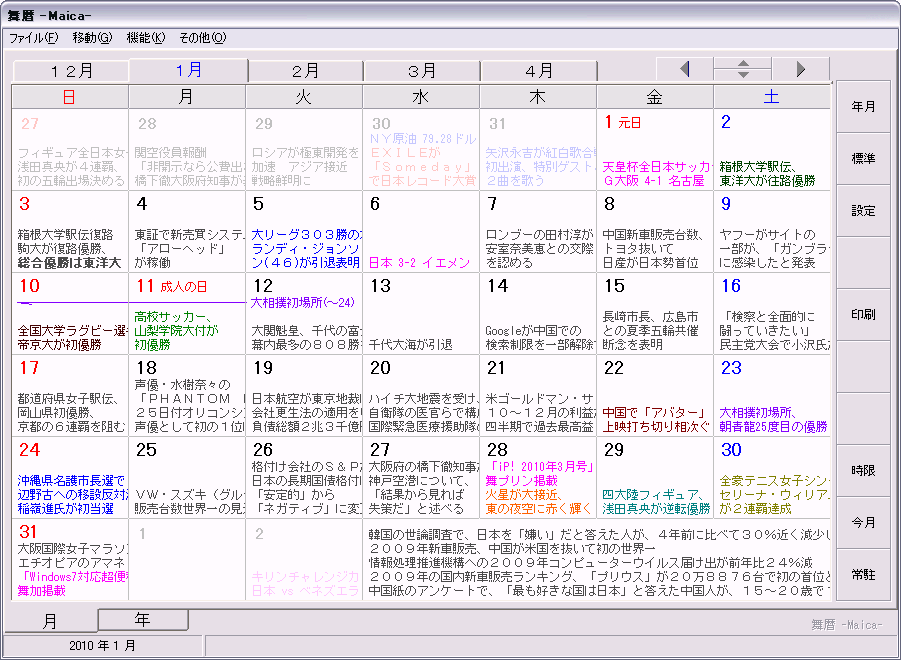Image resolution: width=901 pixels, height=660 pixels.
Task: Switch to the 2月 month tab
Action: pyautogui.click(x=305, y=71)
